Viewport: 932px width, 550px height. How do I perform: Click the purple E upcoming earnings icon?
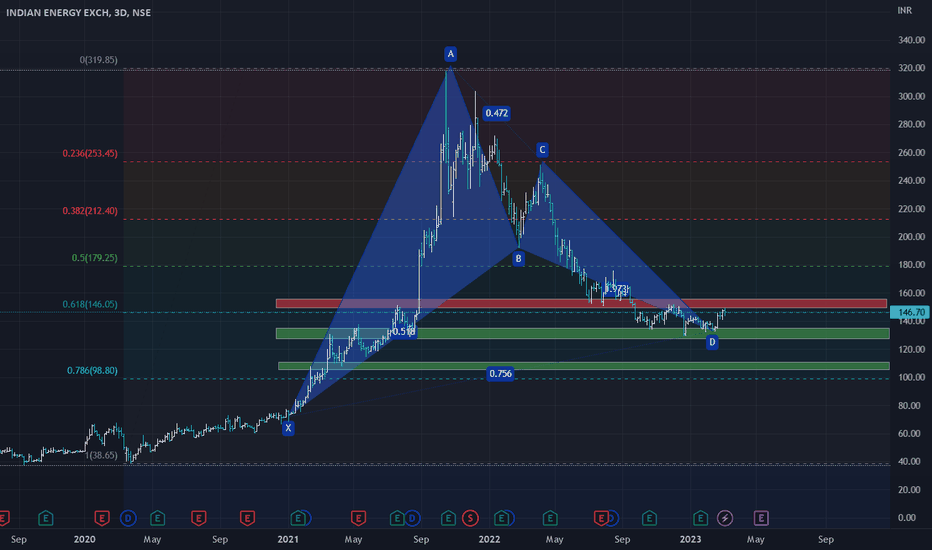pos(761,518)
